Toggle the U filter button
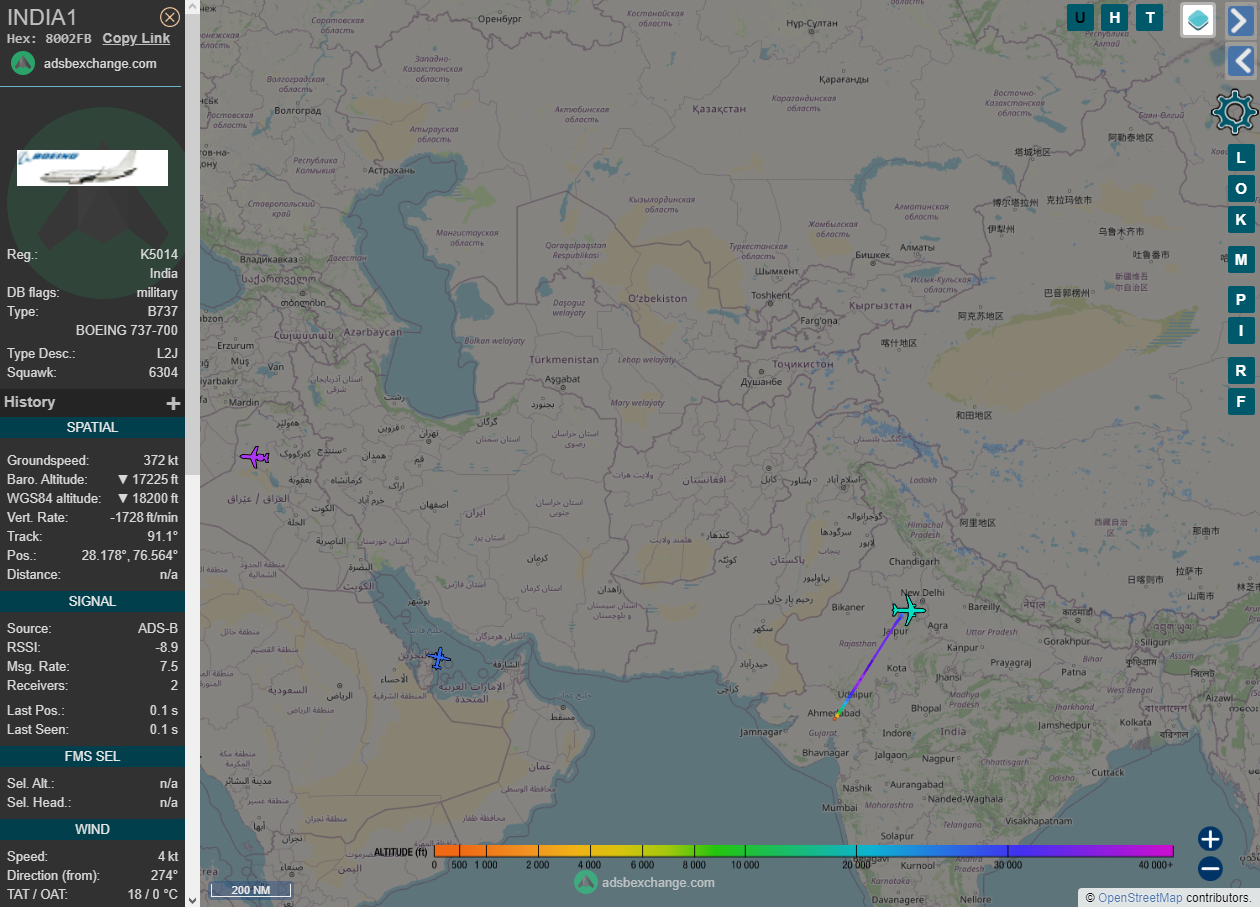1260x907 pixels. (1080, 17)
